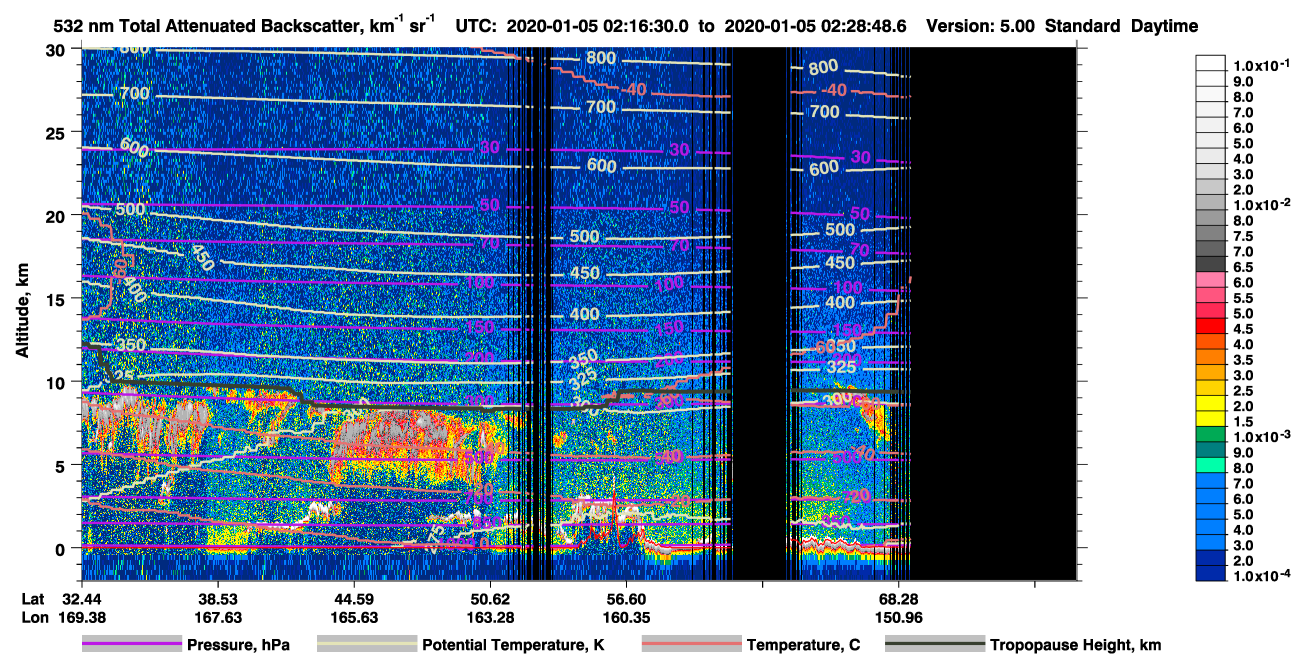
Task: Click the 'Standard' label in header
Action: [1083, 26]
